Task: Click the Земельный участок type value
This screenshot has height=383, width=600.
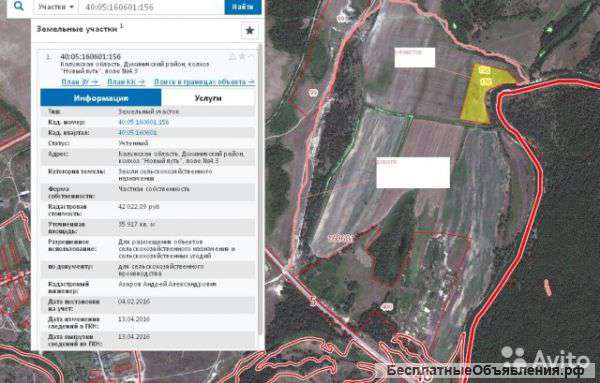Action: [148, 111]
